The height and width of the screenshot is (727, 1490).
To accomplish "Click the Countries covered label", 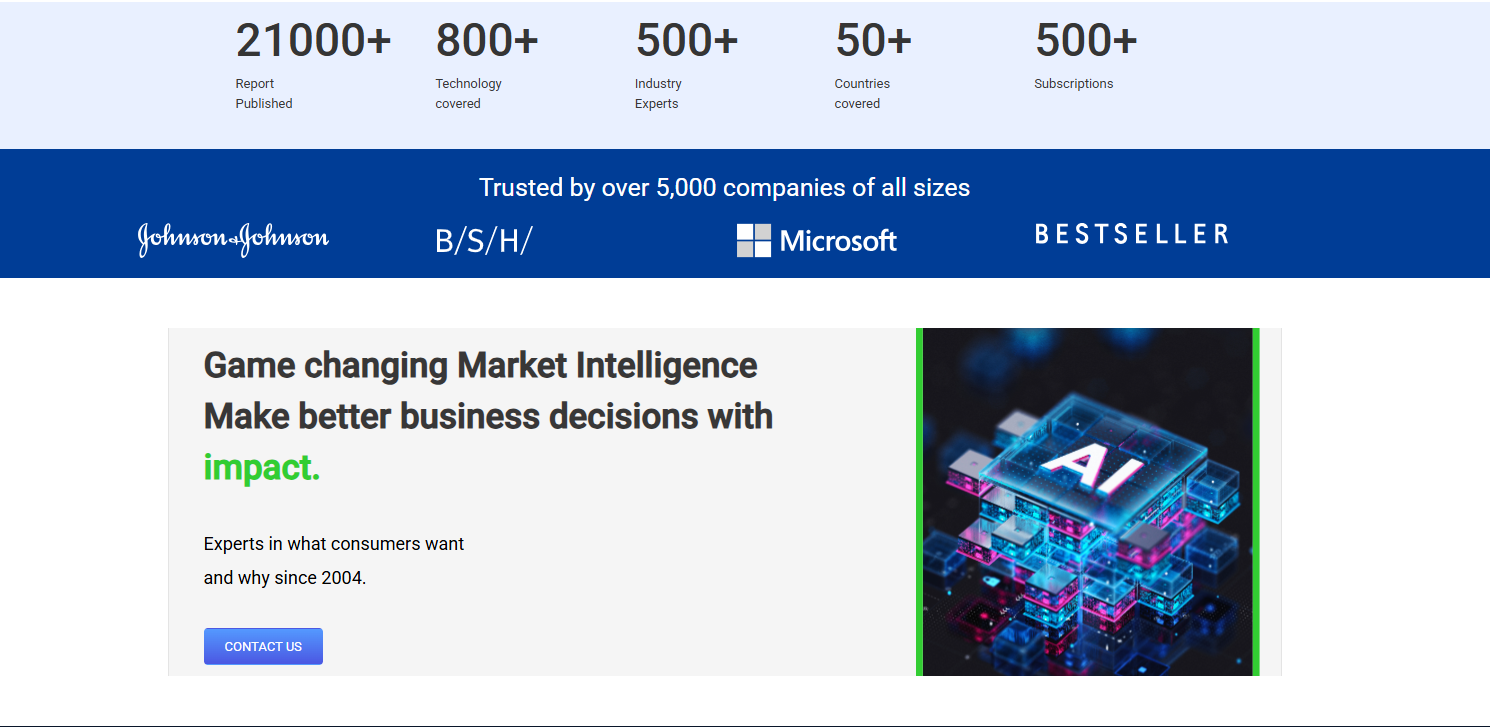I will click(861, 94).
